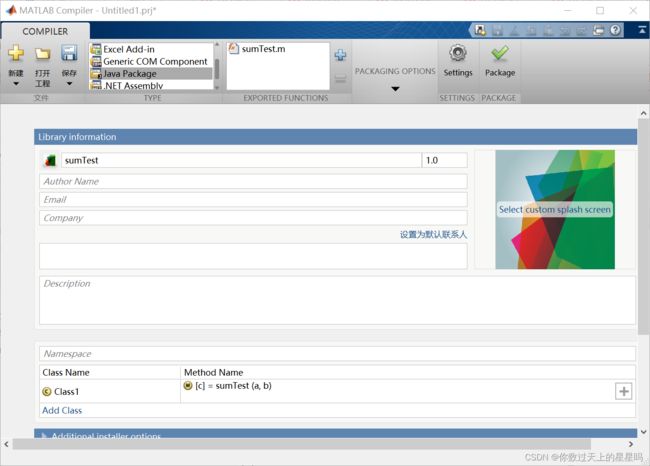
Task: Click the Class Name column header
Action: (66, 372)
